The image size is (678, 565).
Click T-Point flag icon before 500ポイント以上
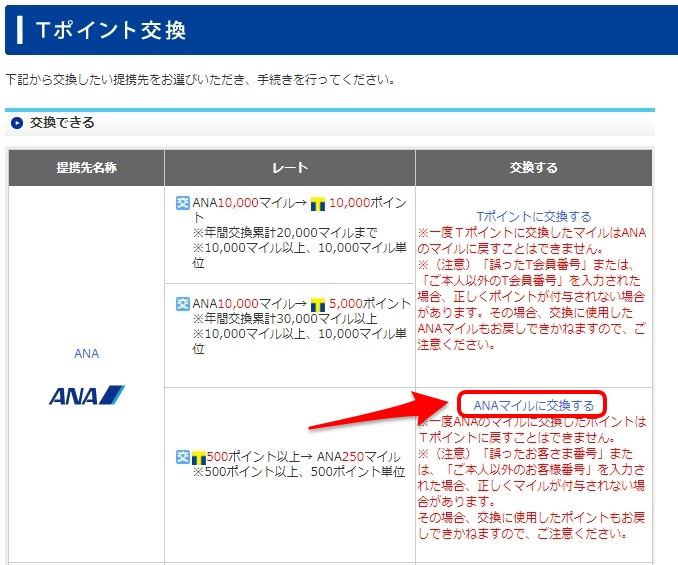tap(198, 458)
